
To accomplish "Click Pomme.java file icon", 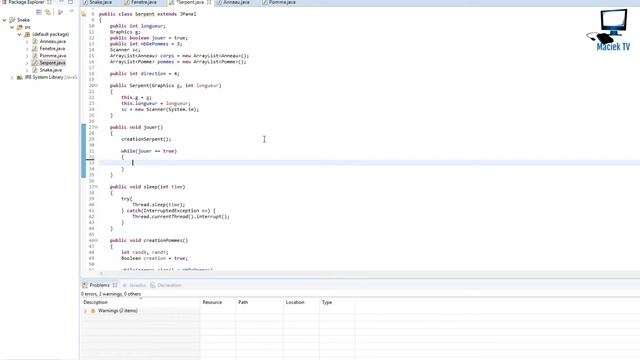I will (x=35, y=56).
